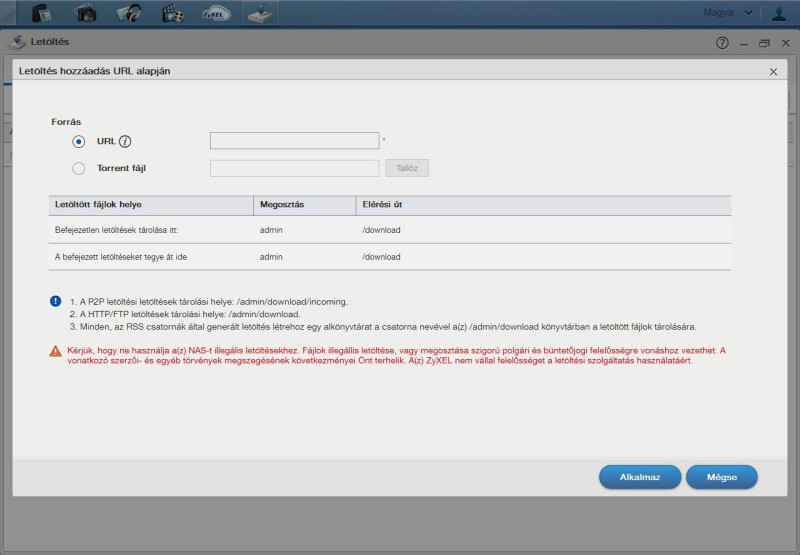
Task: Open the file browser icon in top bar
Action: click(41, 13)
